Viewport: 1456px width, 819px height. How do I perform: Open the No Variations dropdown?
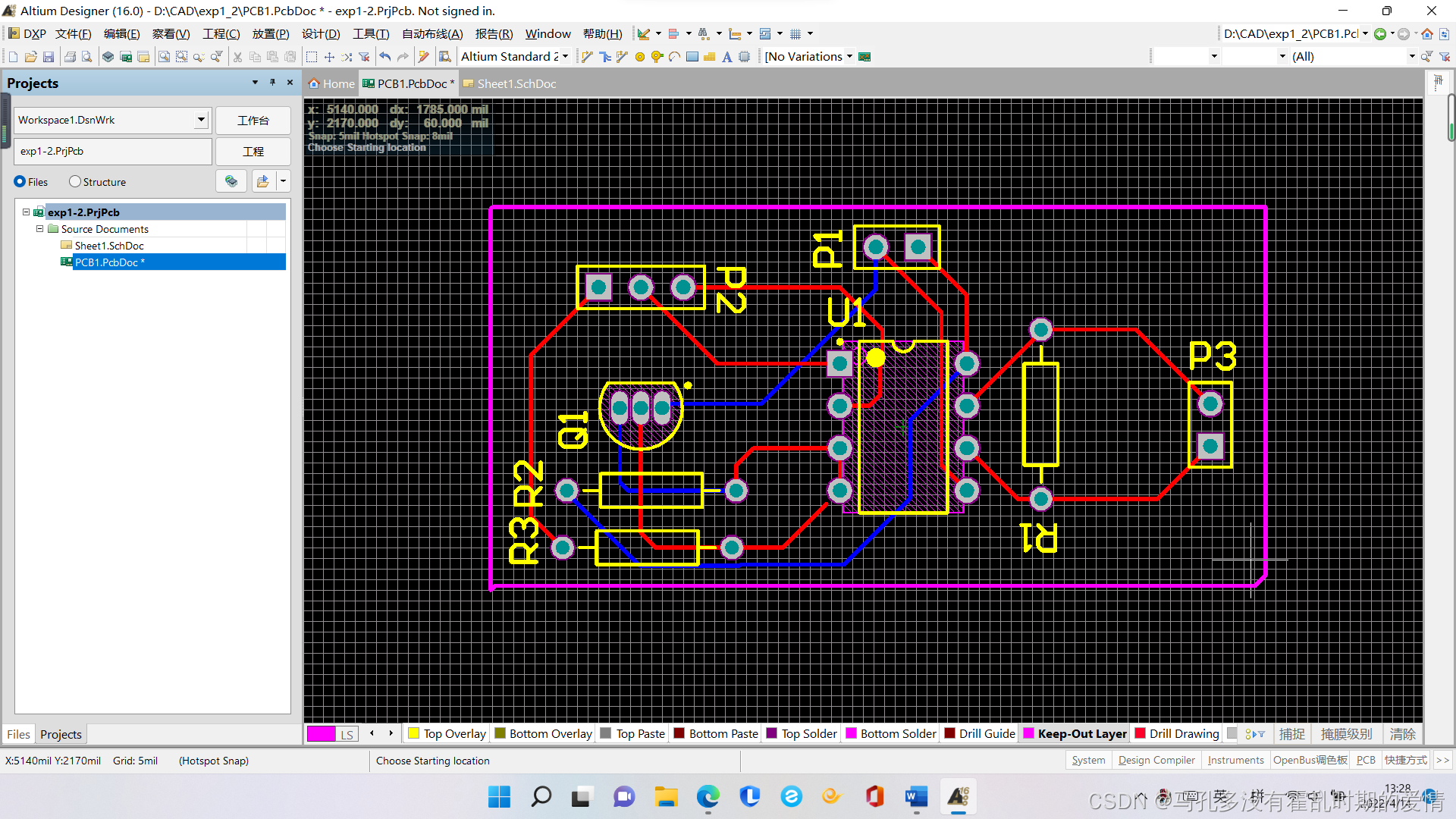pos(849,57)
